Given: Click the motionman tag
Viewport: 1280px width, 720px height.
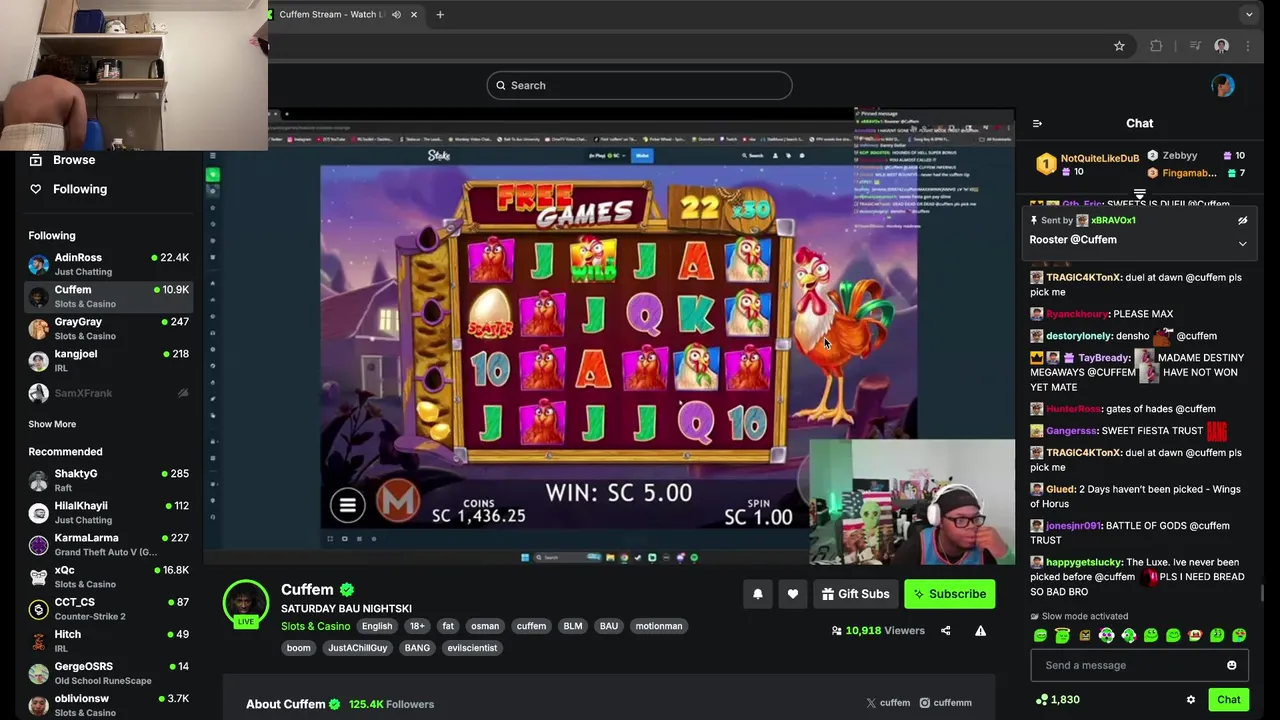Looking at the screenshot, I should point(659,626).
